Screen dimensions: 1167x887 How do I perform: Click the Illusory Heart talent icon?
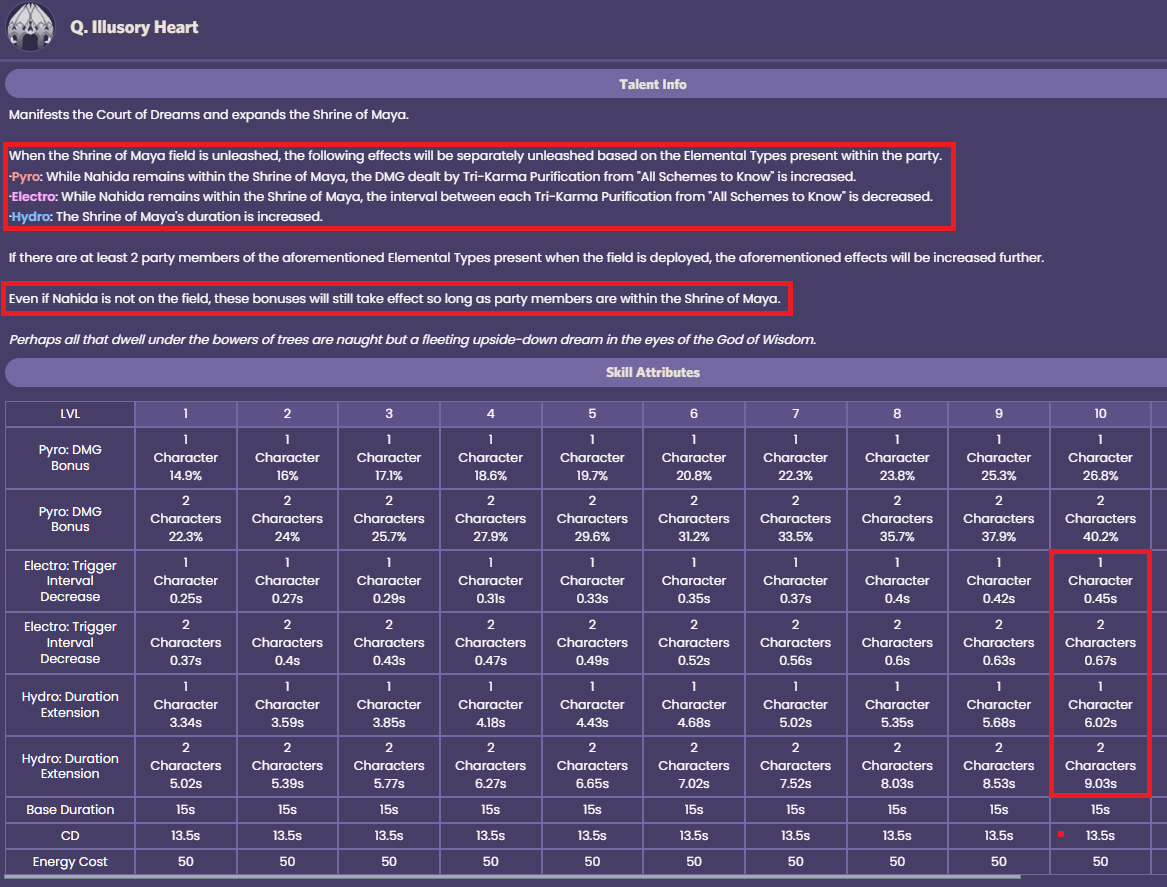coord(30,27)
